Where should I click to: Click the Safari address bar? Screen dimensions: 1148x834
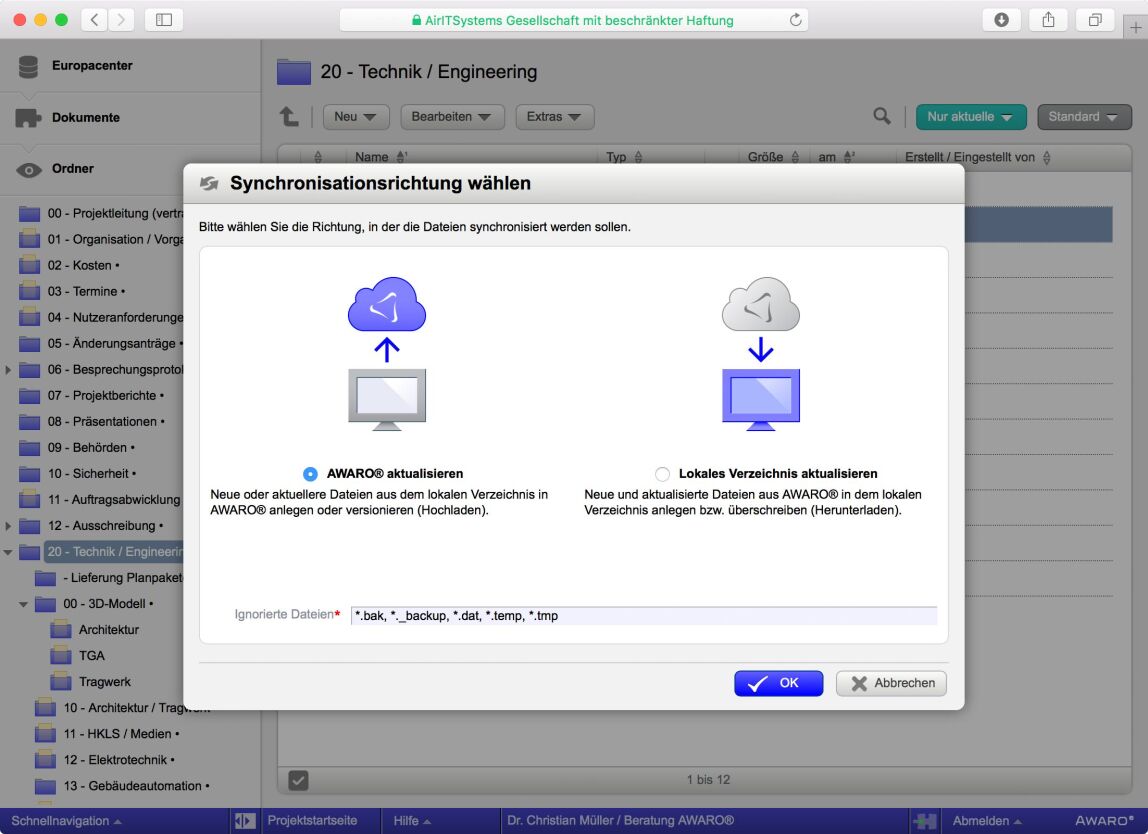coord(573,20)
